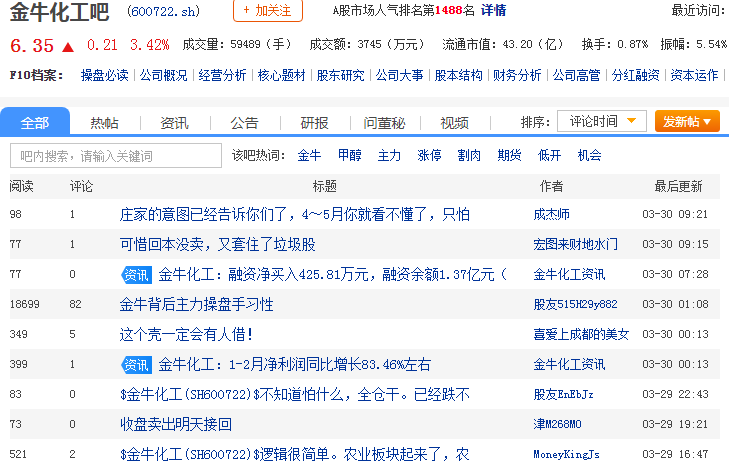This screenshot has width=729, height=466.
Task: Select hot word 机会
Action: (x=590, y=155)
